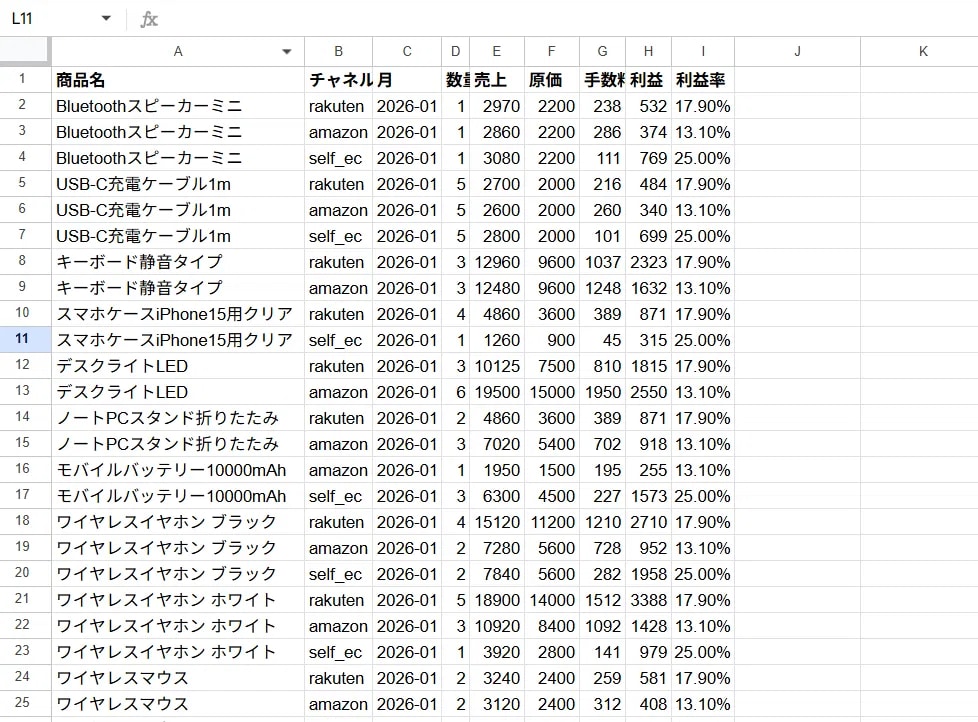Click cost value 900 in row 11
This screenshot has height=722, width=978.
[x=551, y=340]
